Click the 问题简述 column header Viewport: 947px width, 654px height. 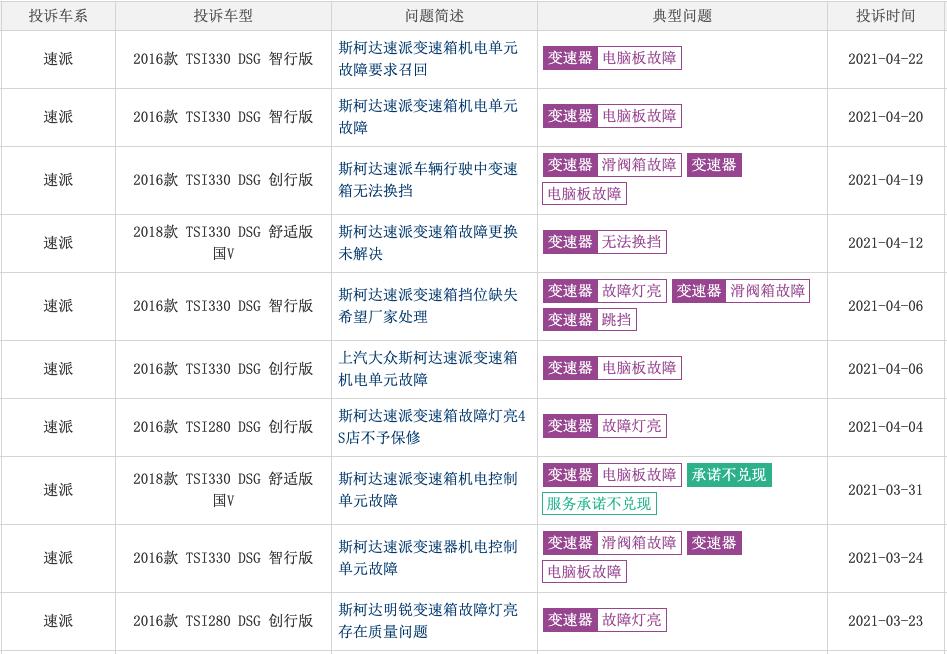(434, 16)
